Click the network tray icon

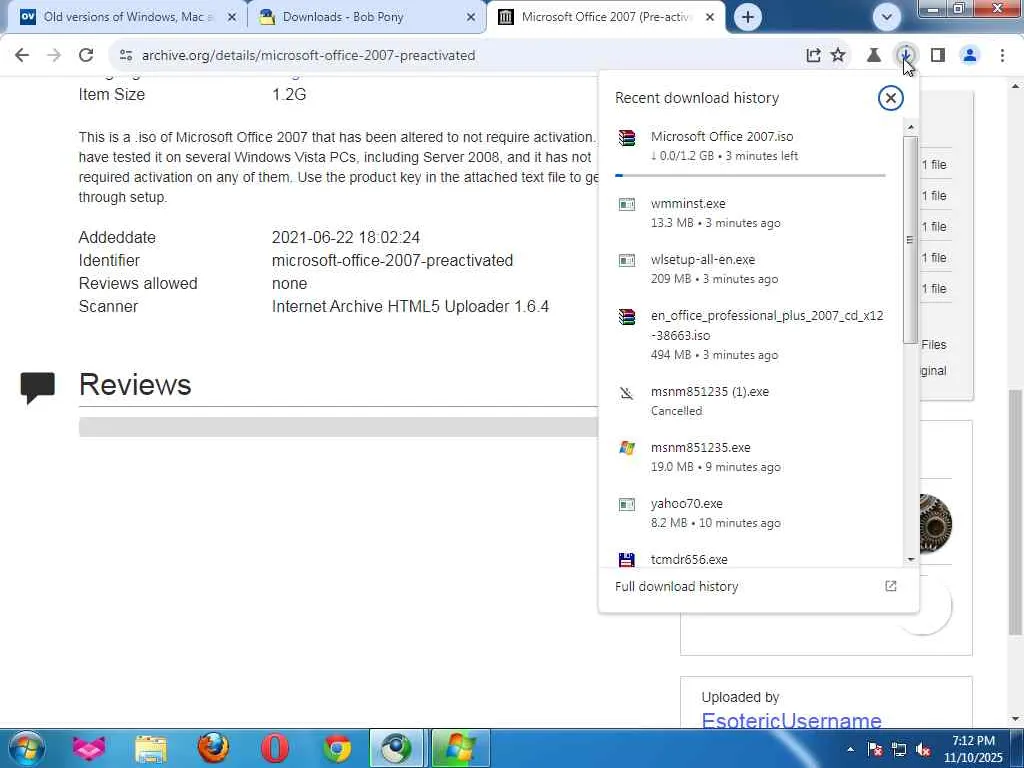899,749
